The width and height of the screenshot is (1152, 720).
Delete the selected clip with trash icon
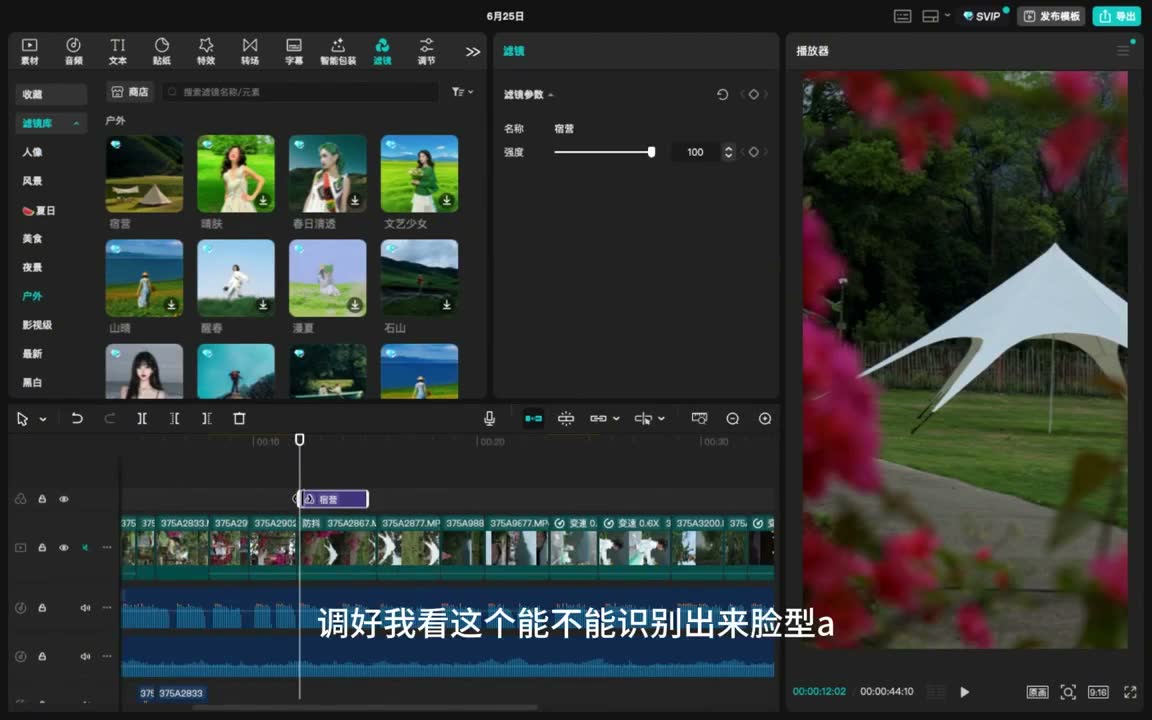coord(239,418)
